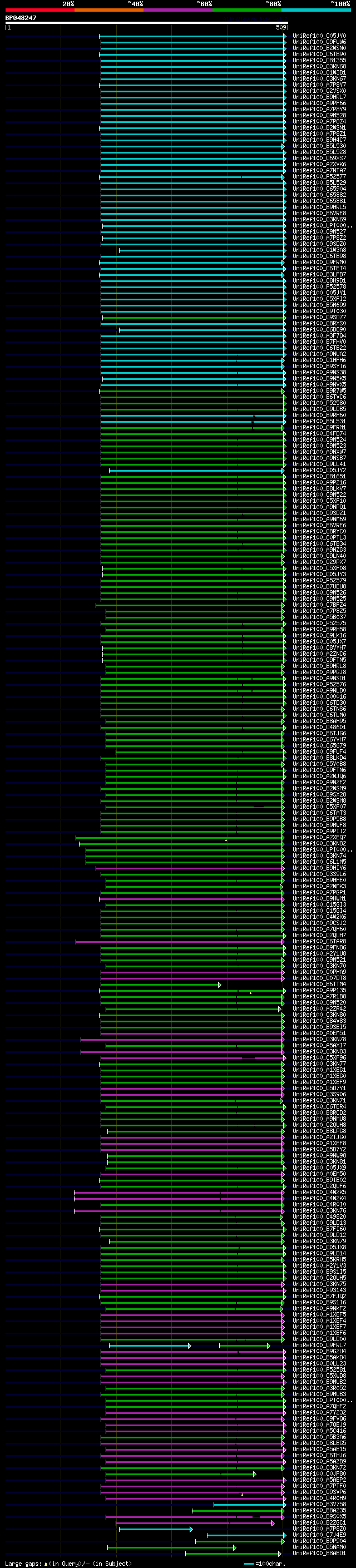
Task: Select hit UniRef100_P52581
Action: (319, 1369)
